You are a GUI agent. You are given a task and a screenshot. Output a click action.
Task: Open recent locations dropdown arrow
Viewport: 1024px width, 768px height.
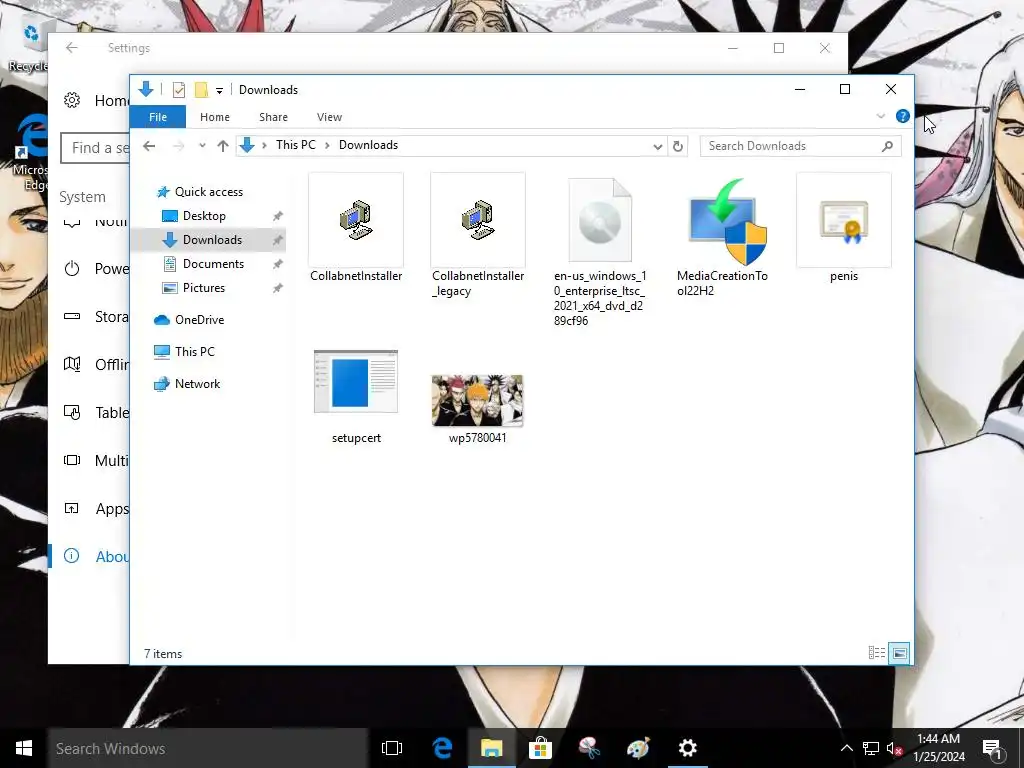(202, 146)
